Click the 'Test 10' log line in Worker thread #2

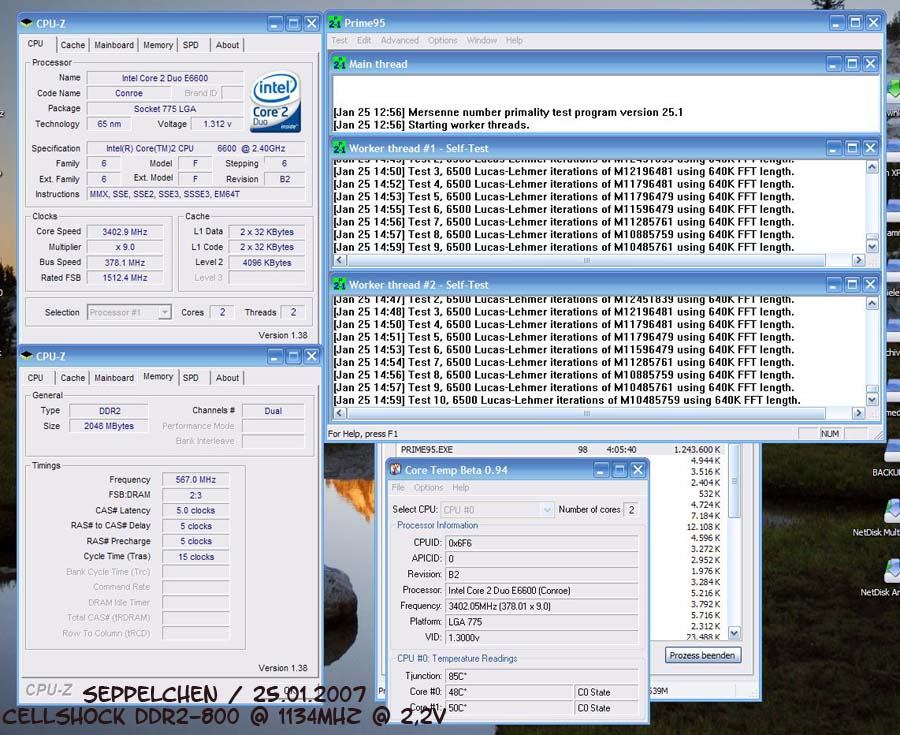[x=567, y=400]
